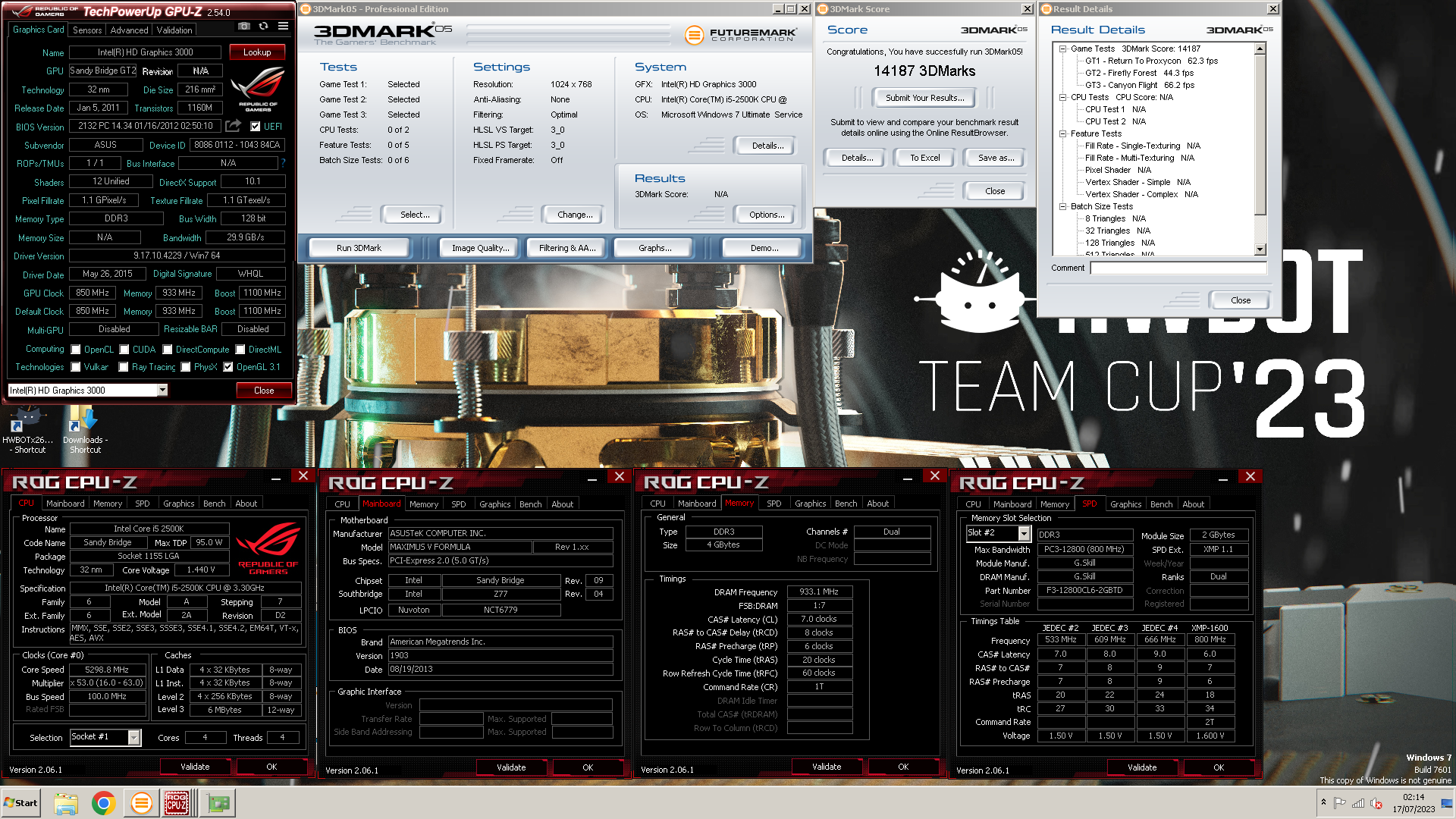Click the Save as button
Screen dimensions: 1456x819
[996, 158]
